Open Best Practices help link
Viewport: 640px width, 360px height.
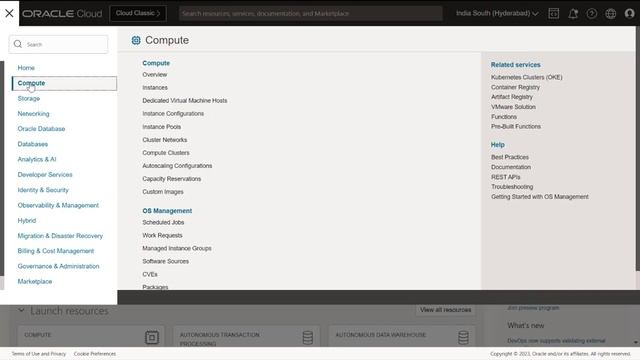pyautogui.click(x=510, y=157)
